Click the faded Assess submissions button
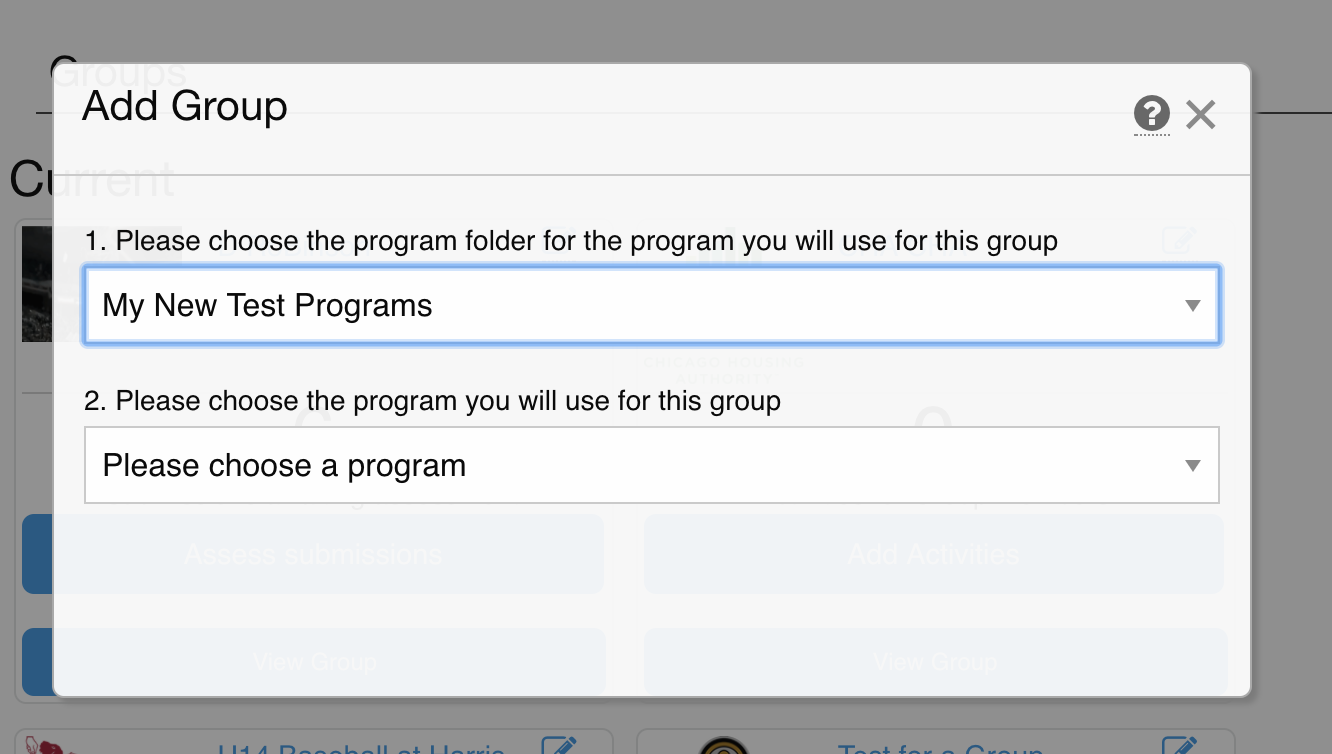1332x754 pixels. [x=313, y=554]
